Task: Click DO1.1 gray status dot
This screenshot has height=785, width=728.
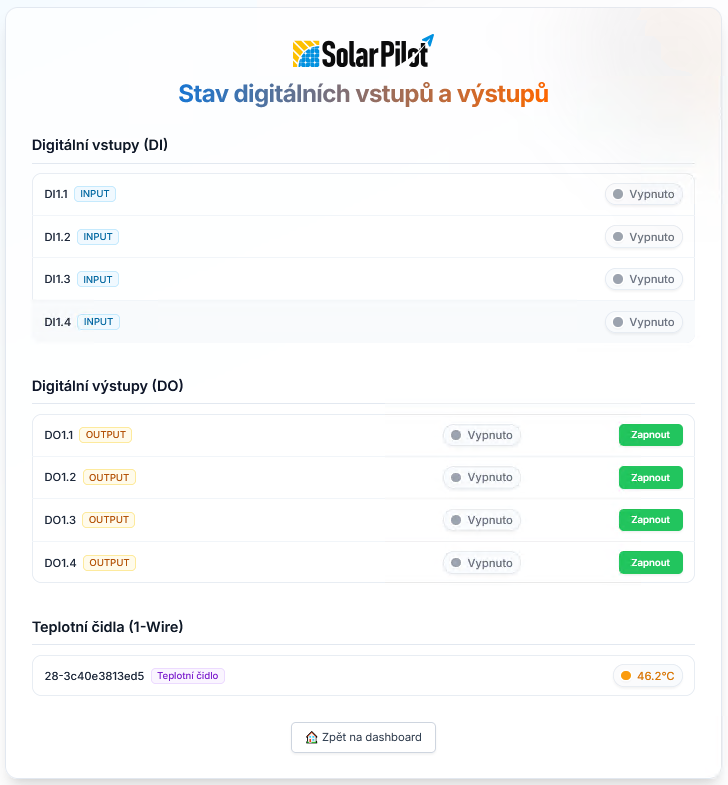Action: [456, 435]
